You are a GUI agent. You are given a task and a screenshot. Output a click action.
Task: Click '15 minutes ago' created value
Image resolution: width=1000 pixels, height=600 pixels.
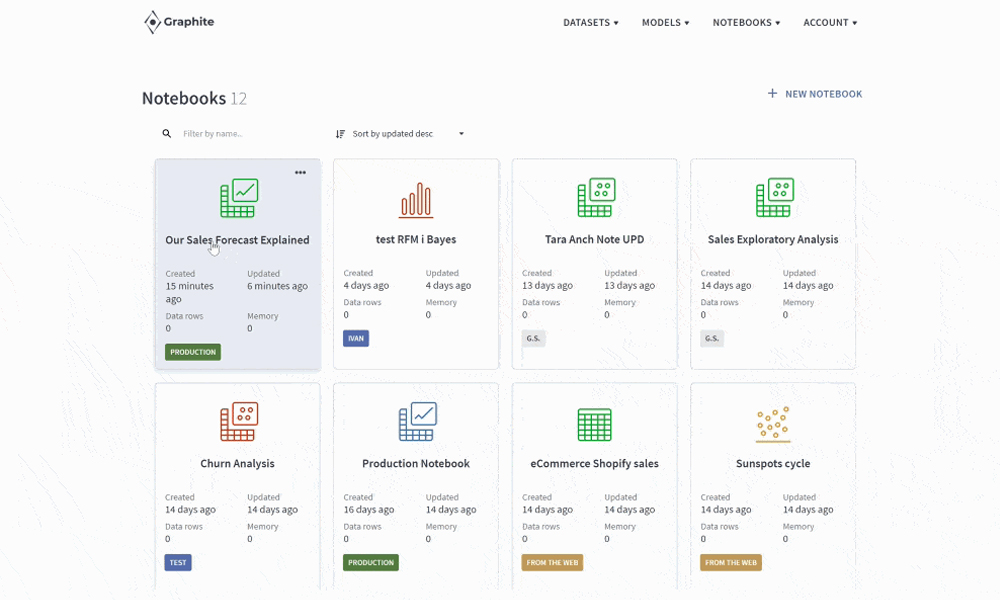189,292
